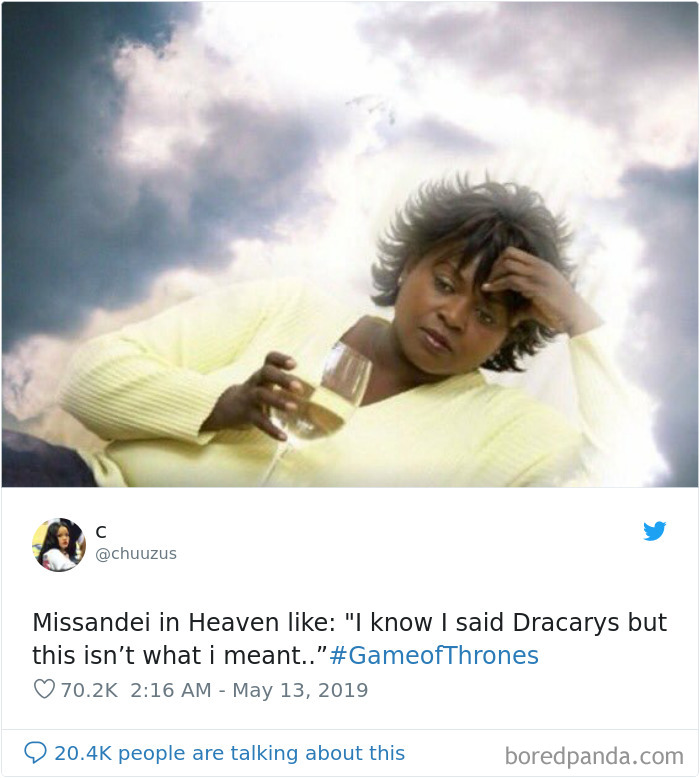Click the heart like icon
Image resolution: width=700 pixels, height=778 pixels.
coord(44,689)
